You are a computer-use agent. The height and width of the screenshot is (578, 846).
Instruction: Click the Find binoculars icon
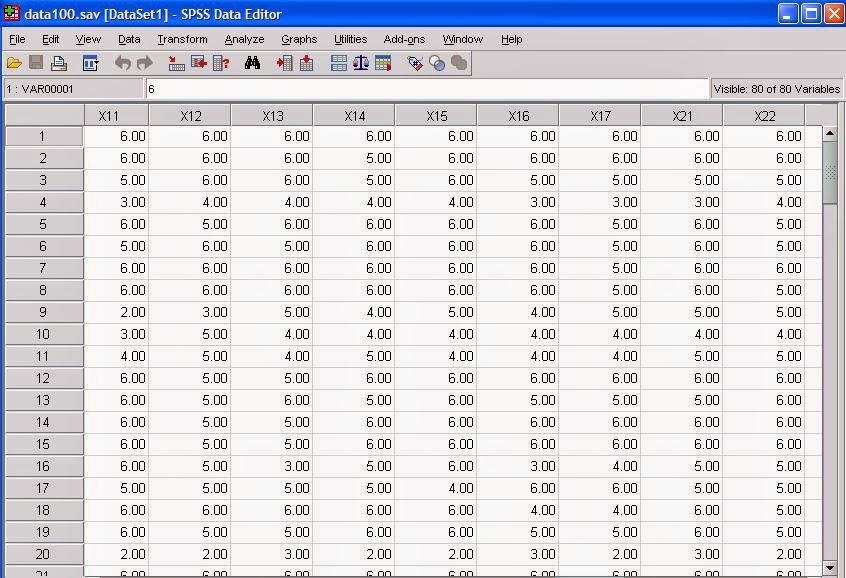tap(253, 63)
